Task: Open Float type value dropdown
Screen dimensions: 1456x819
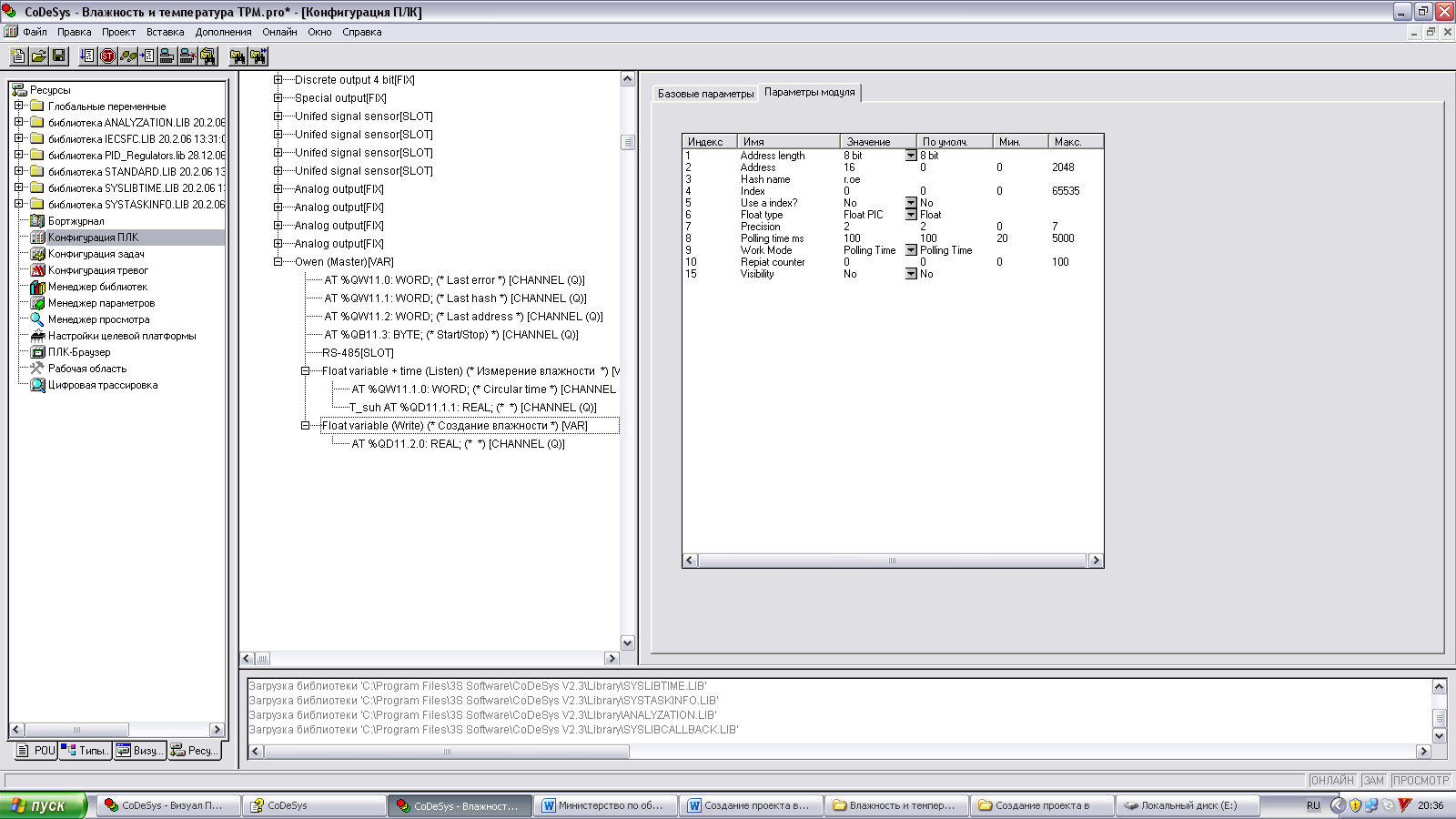Action: [911, 215]
